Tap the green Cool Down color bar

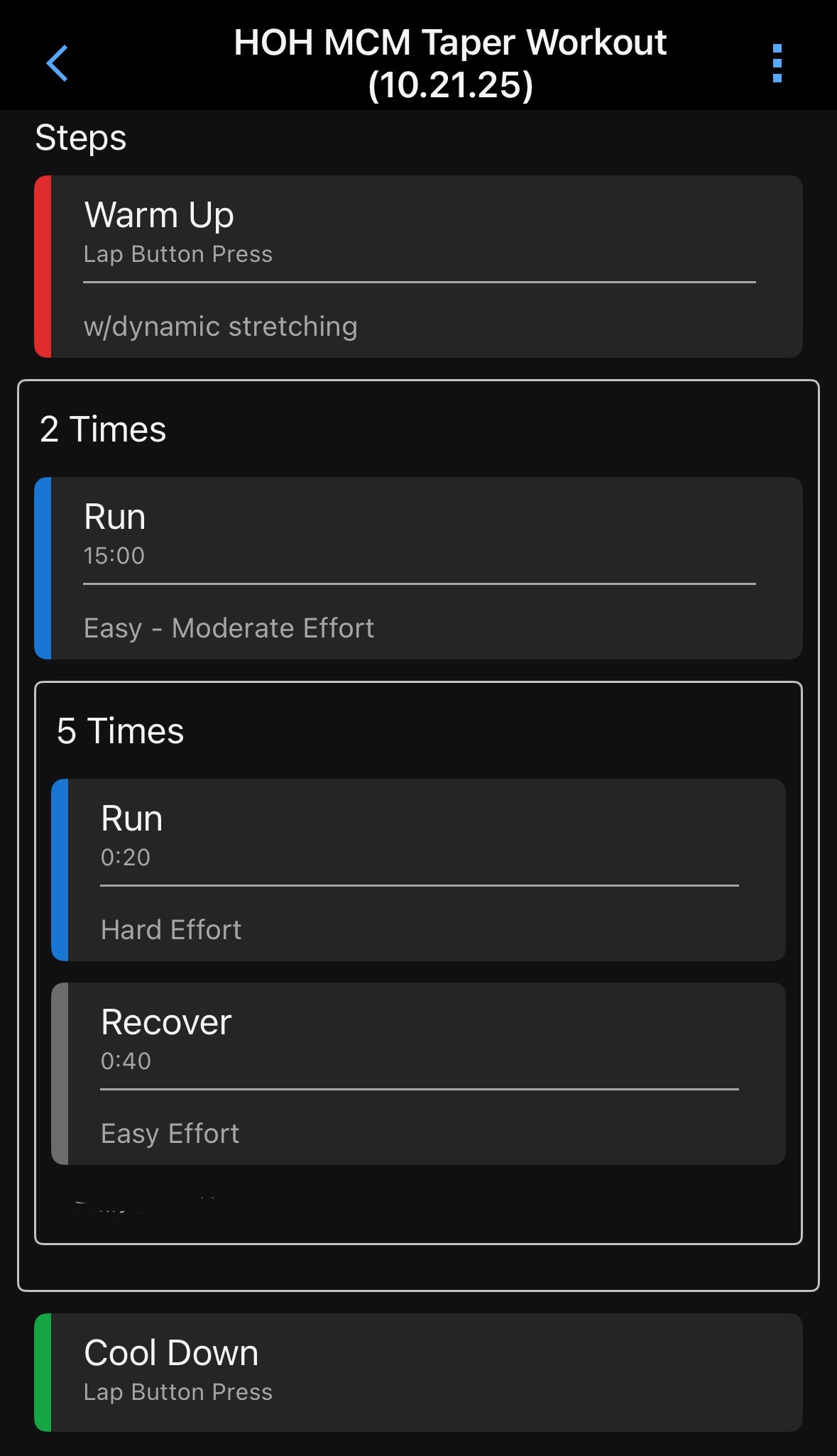[x=43, y=1372]
